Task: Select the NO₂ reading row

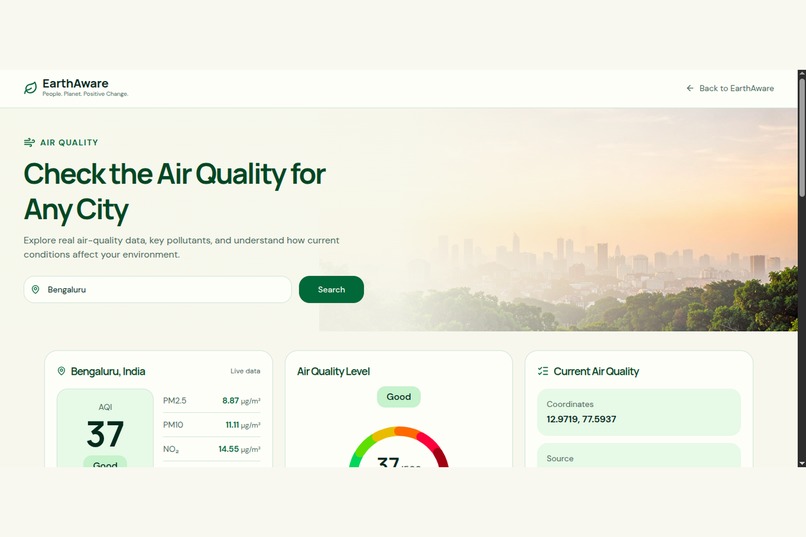Action: tap(211, 449)
